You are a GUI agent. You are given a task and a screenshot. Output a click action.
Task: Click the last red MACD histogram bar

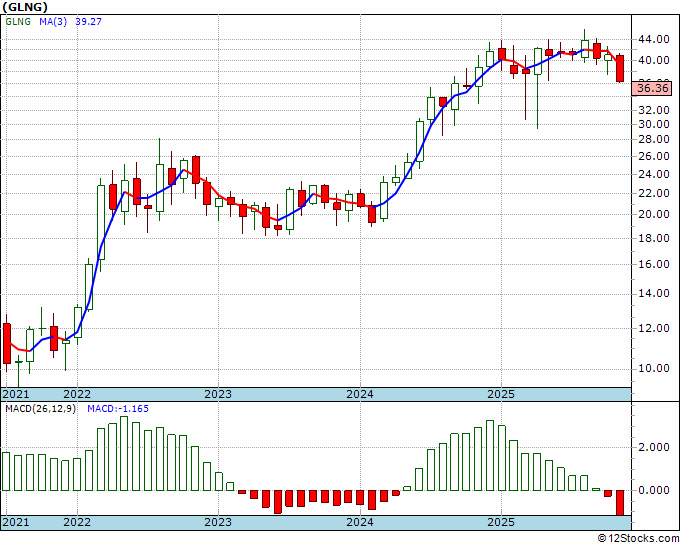point(620,503)
